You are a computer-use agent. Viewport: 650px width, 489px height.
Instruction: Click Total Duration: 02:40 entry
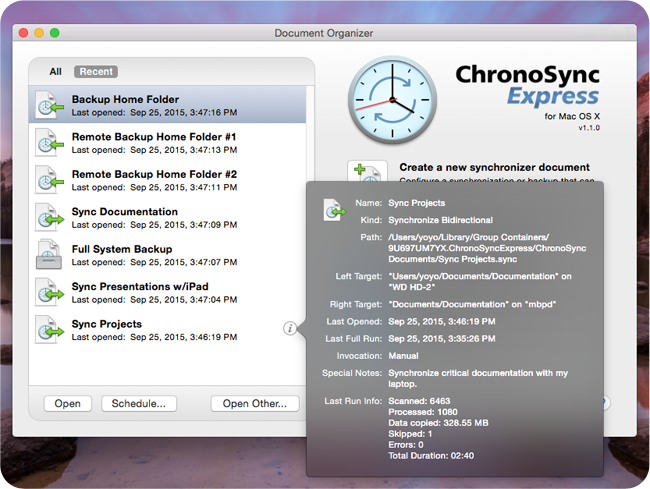pyautogui.click(x=431, y=456)
